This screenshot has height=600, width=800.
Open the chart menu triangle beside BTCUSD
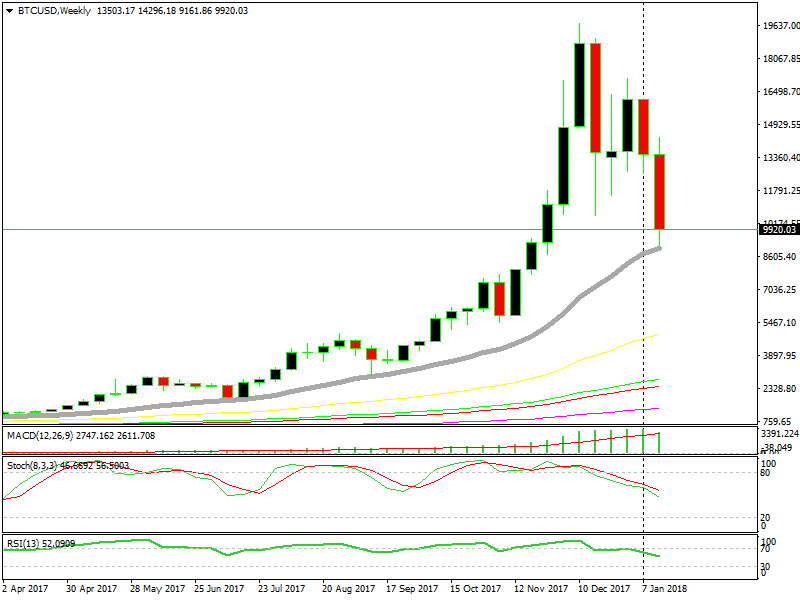[x=9, y=11]
